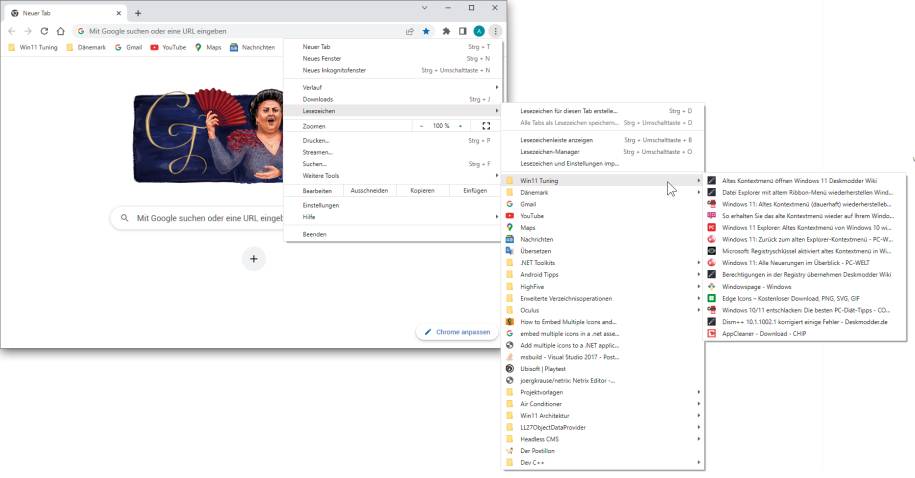Screen dimensions: 915x478
Task: Open Der Postillon bookmark
Action: point(603,451)
